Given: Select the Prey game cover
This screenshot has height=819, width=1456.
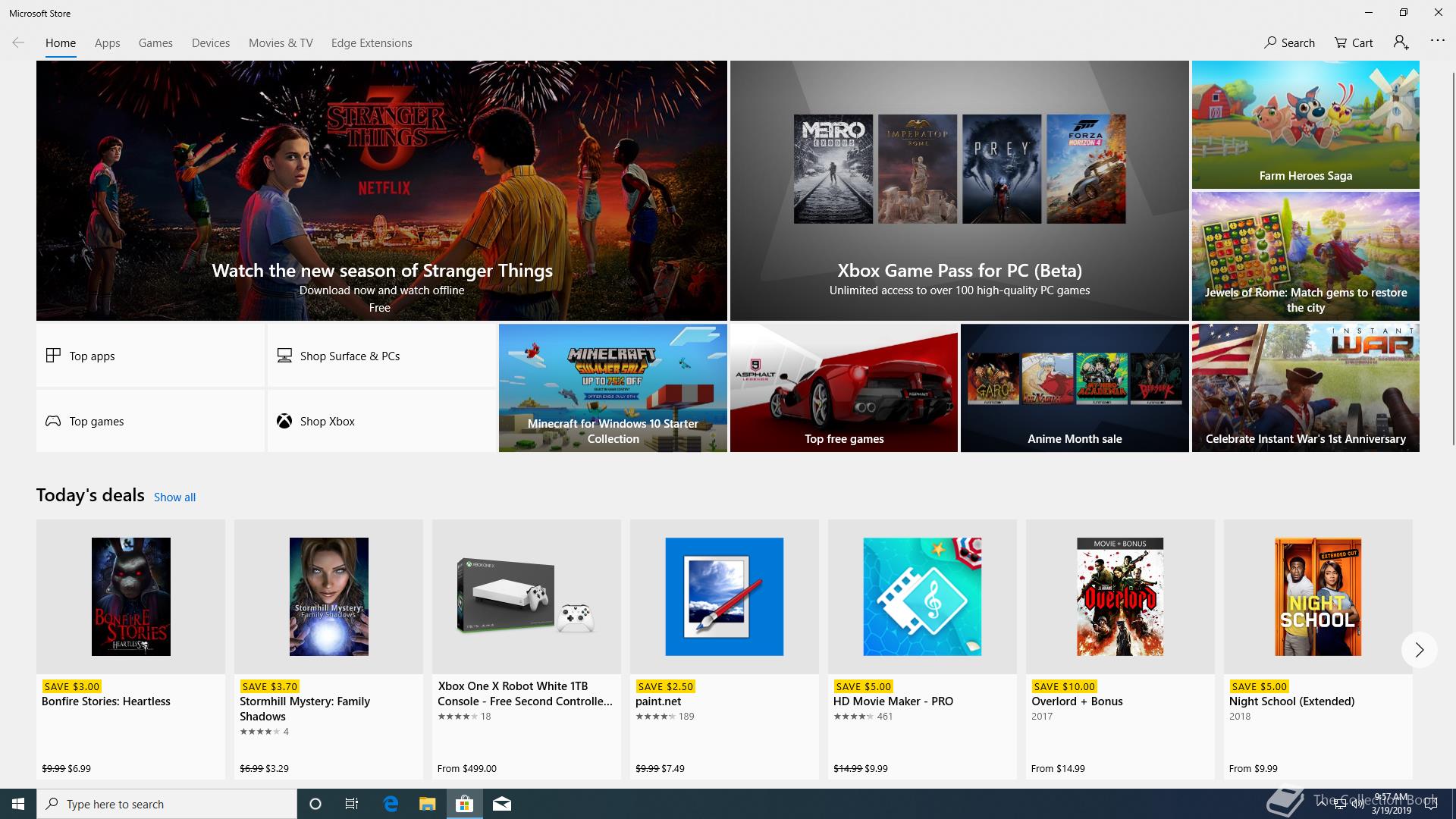Looking at the screenshot, I should 1002,169.
